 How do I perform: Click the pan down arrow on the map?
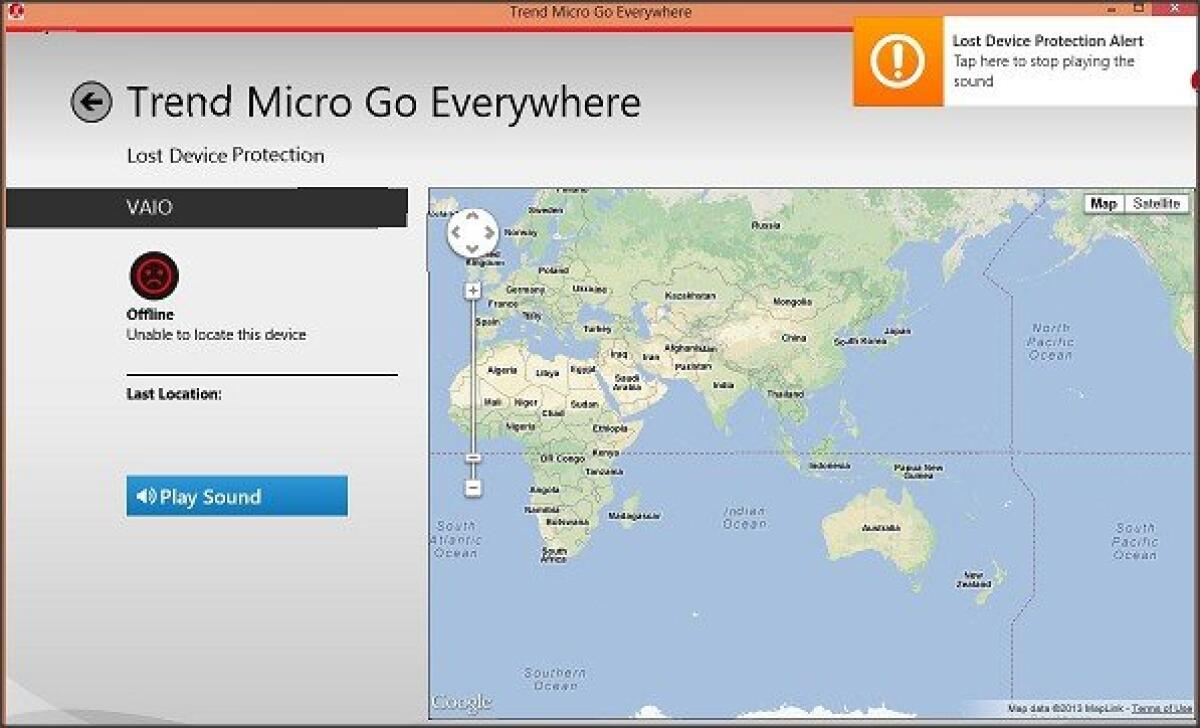click(x=471, y=247)
